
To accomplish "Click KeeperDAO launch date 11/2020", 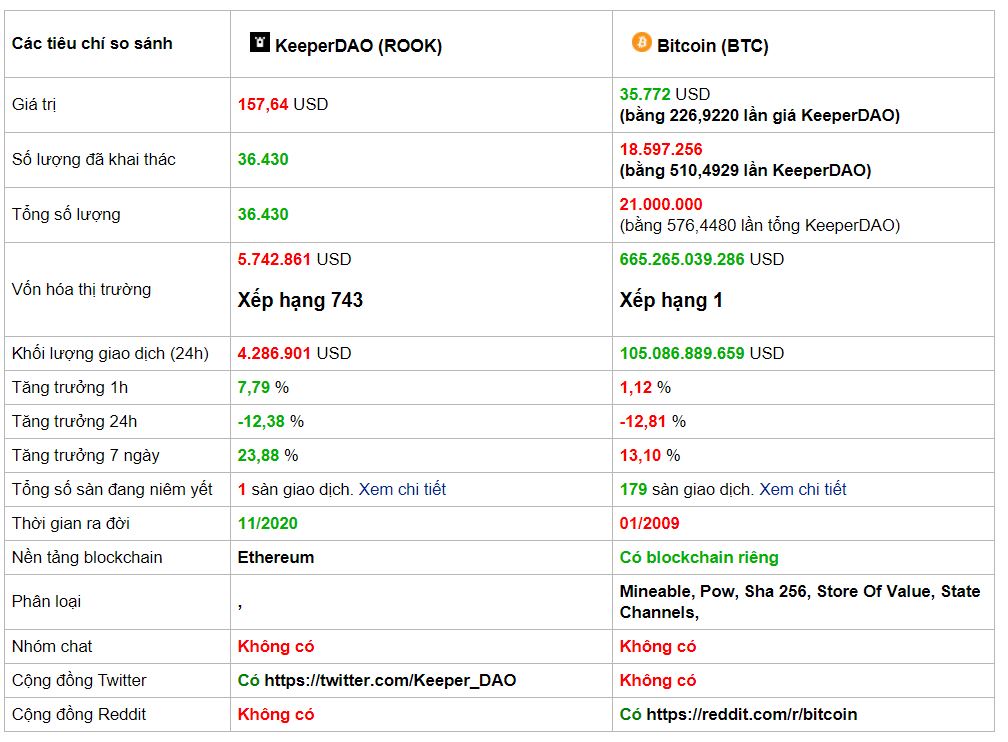I will point(267,523).
